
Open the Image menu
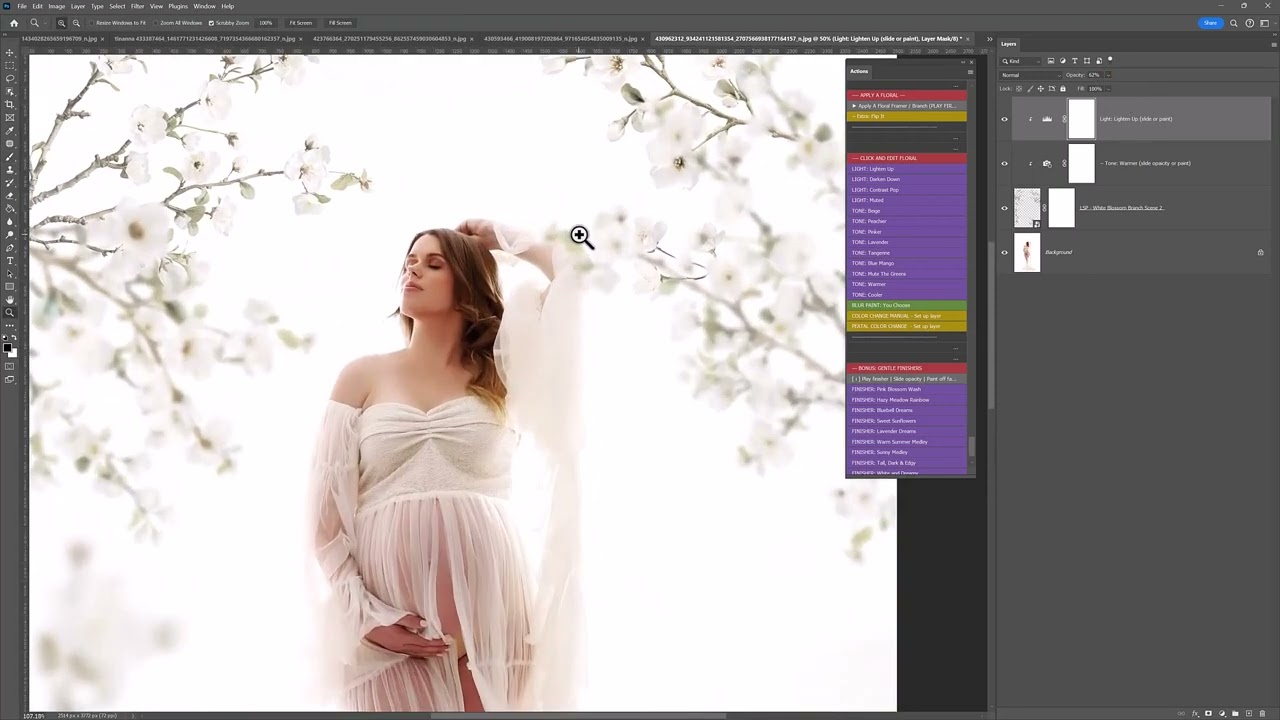point(57,6)
